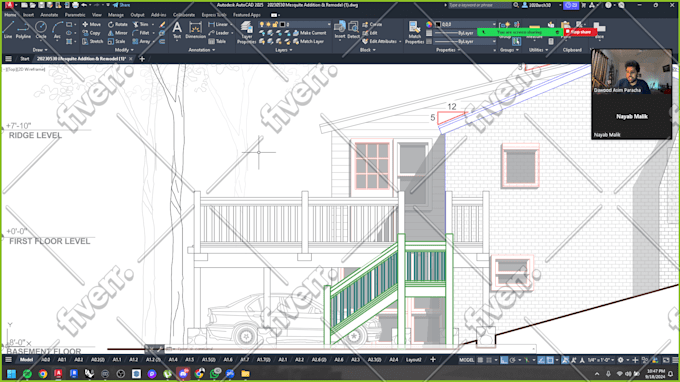The width and height of the screenshot is (680, 382).
Task: Click the Erase tool icon
Action: point(162,25)
